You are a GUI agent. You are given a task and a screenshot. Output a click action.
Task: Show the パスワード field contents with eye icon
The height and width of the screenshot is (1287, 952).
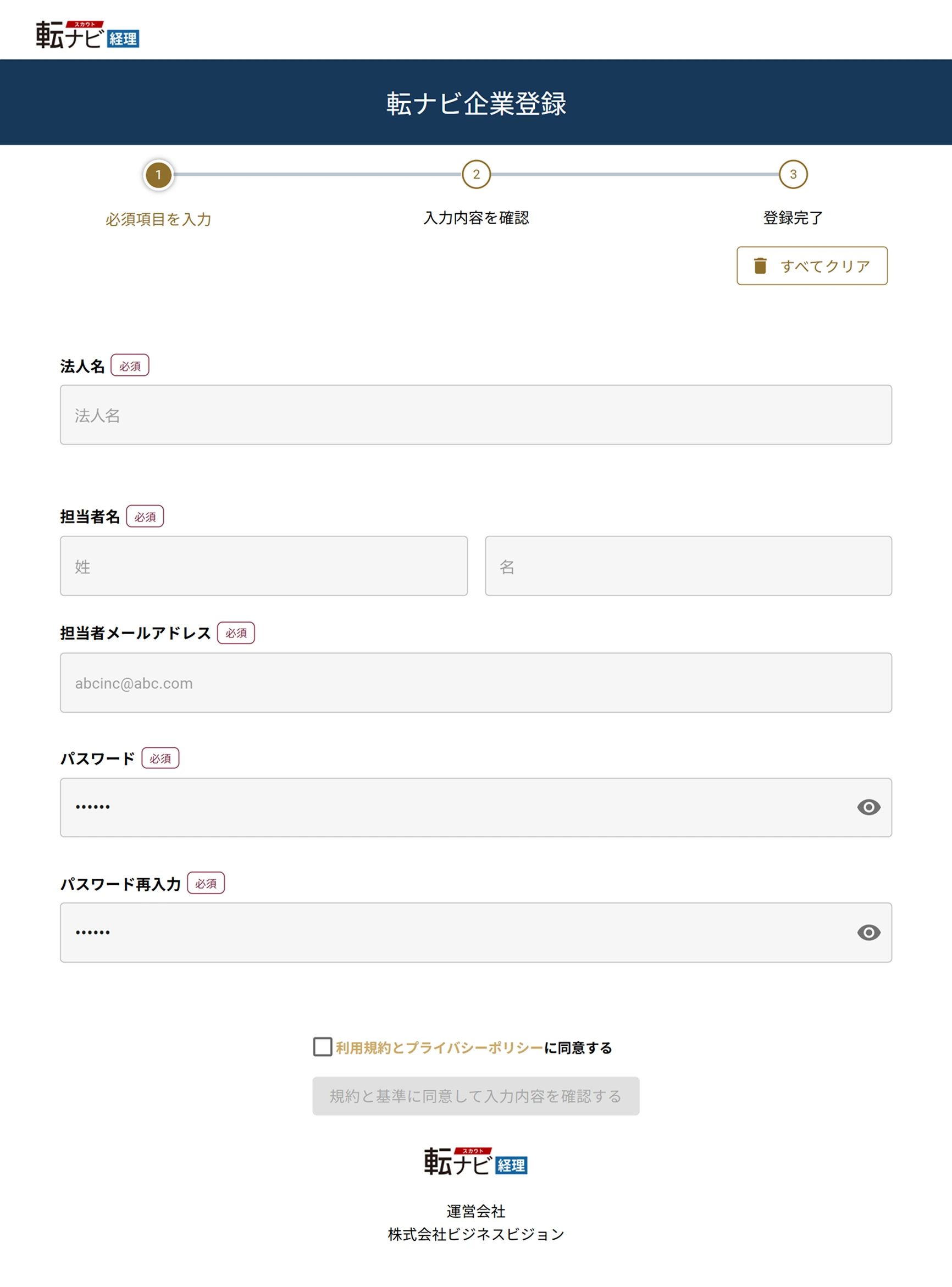pos(868,808)
